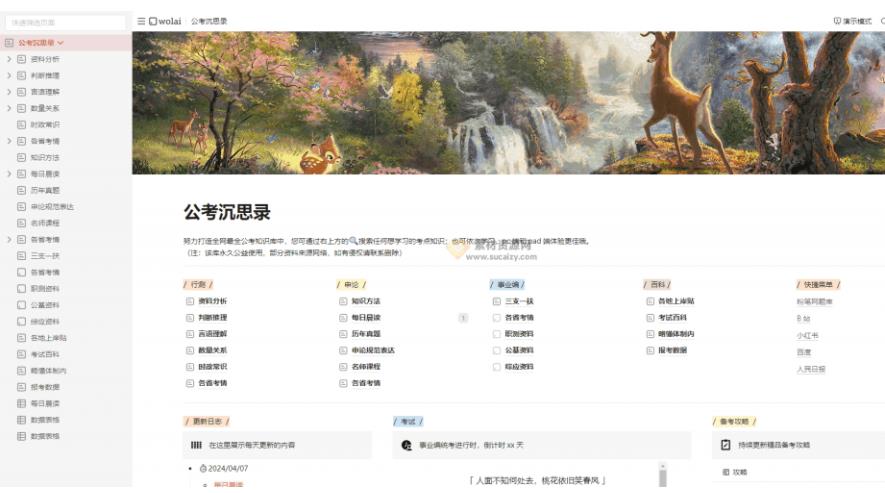This screenshot has width=885, height=493.
Task: Open the 攻略 item under 备考攻略
Action: point(739,473)
